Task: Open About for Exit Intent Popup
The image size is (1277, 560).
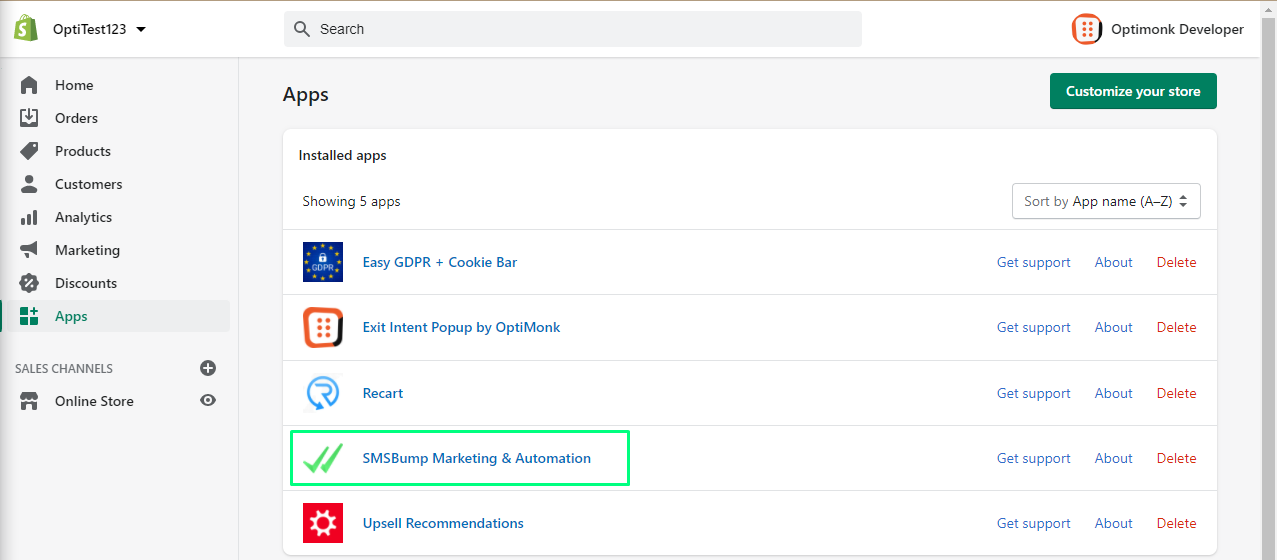Action: (x=1113, y=327)
